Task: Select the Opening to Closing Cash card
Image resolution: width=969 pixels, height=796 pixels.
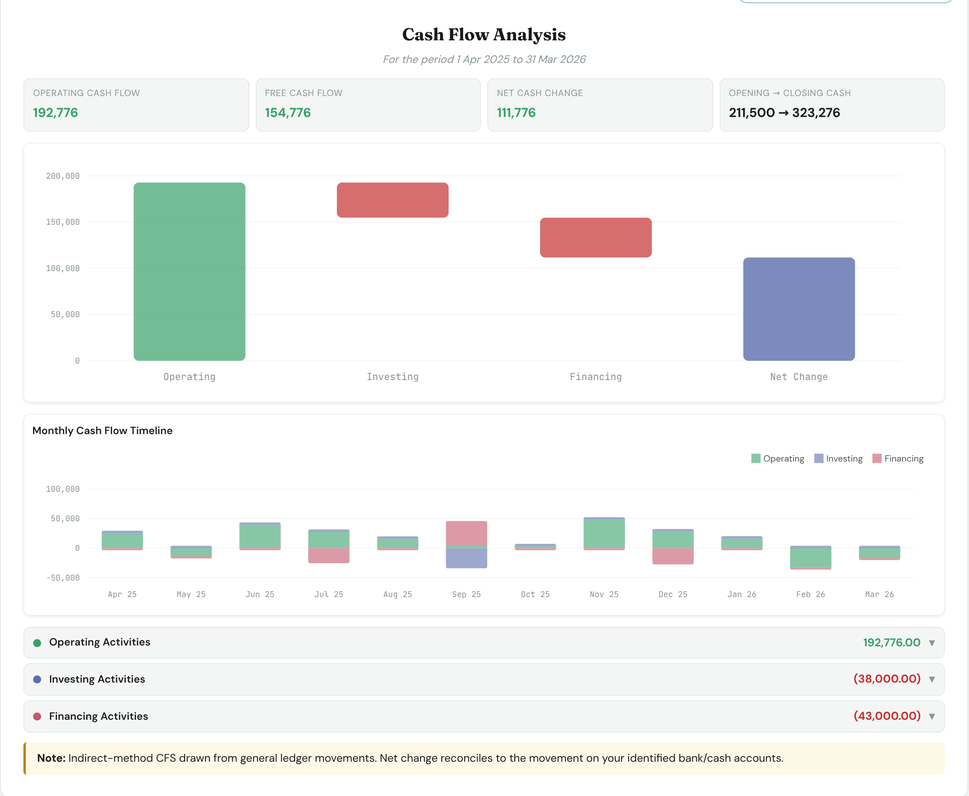Action: click(x=832, y=104)
